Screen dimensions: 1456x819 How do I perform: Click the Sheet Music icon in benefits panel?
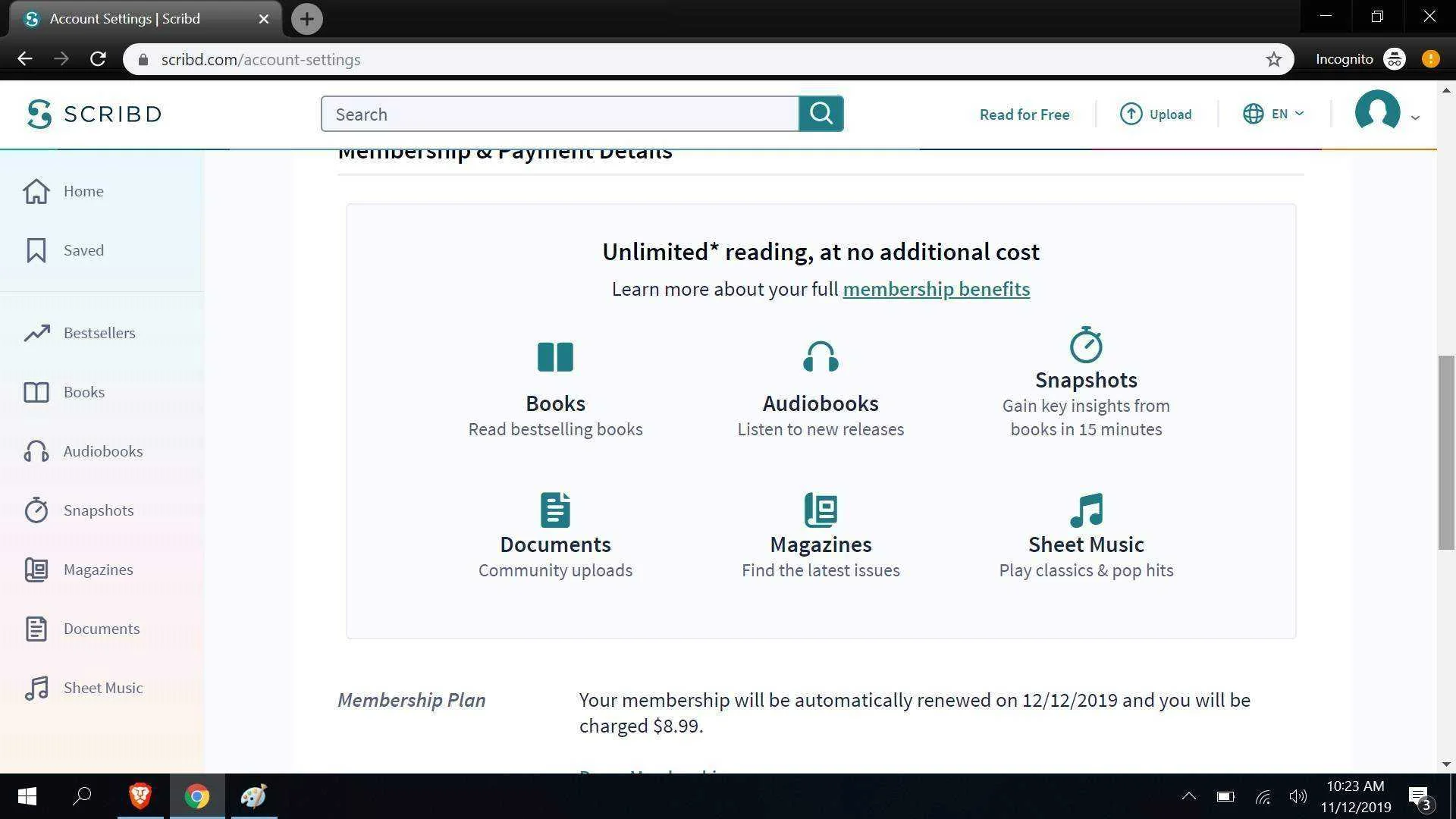click(1086, 510)
